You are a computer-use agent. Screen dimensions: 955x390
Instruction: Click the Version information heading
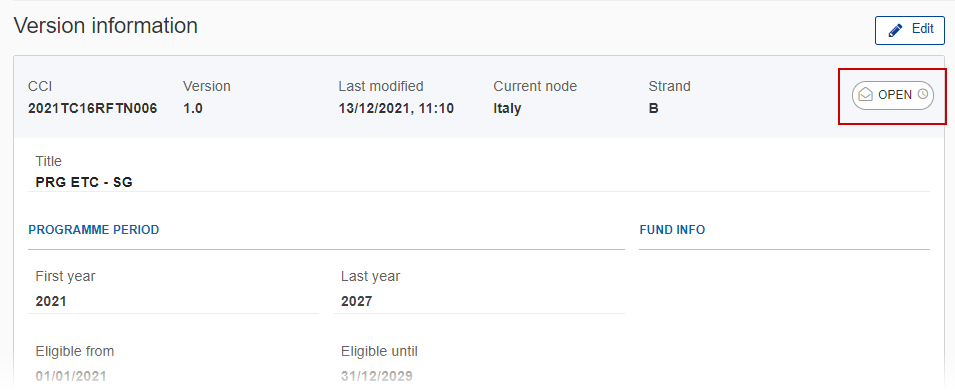(106, 26)
